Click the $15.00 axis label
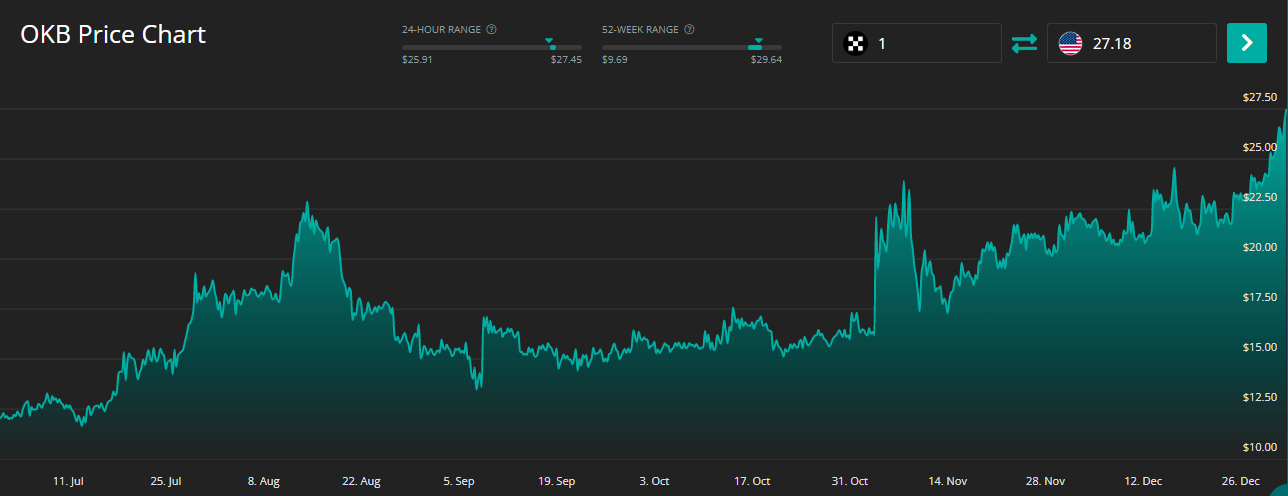 [x=1258, y=348]
